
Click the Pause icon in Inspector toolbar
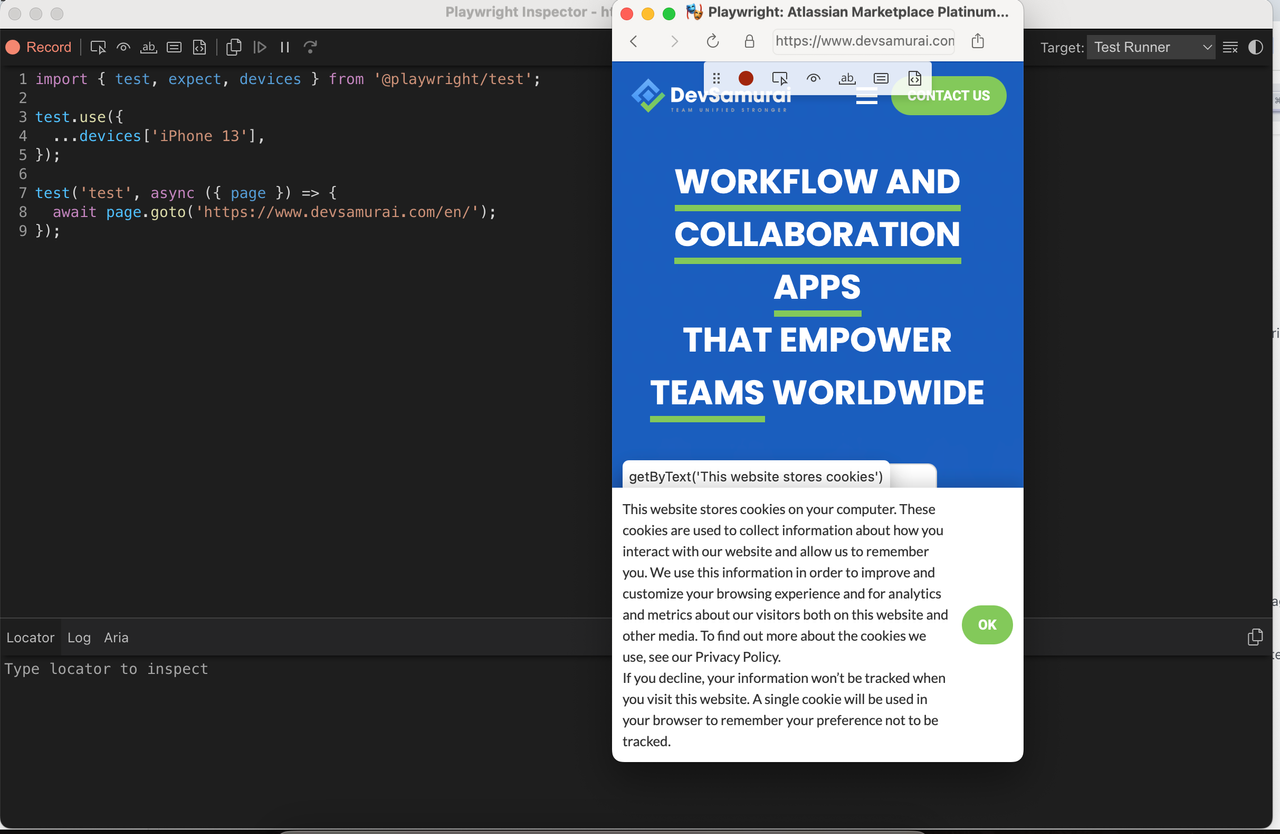(285, 47)
